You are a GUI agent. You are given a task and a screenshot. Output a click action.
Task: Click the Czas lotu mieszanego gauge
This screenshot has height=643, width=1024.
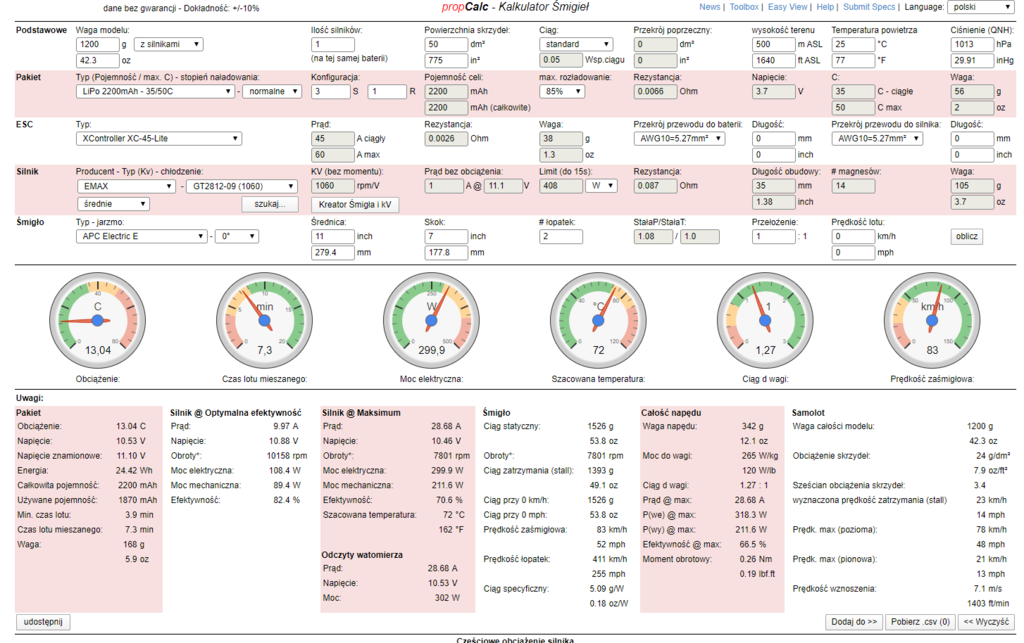(265, 319)
